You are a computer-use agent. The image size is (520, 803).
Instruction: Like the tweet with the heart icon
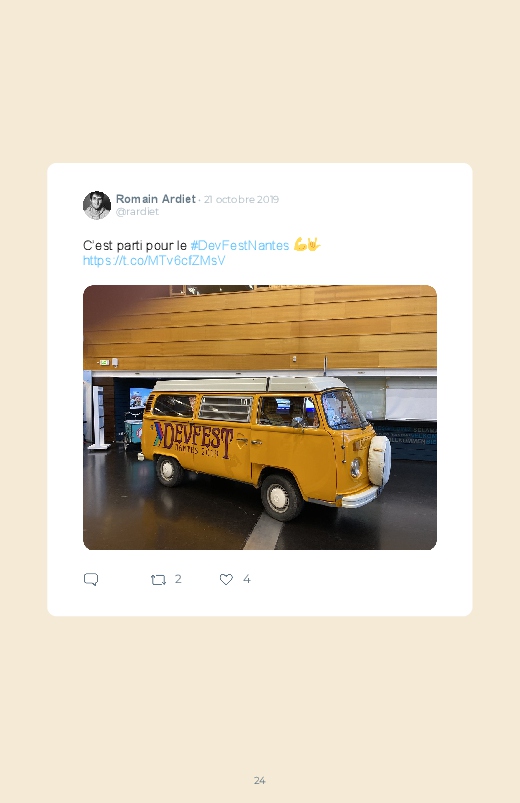coord(226,579)
